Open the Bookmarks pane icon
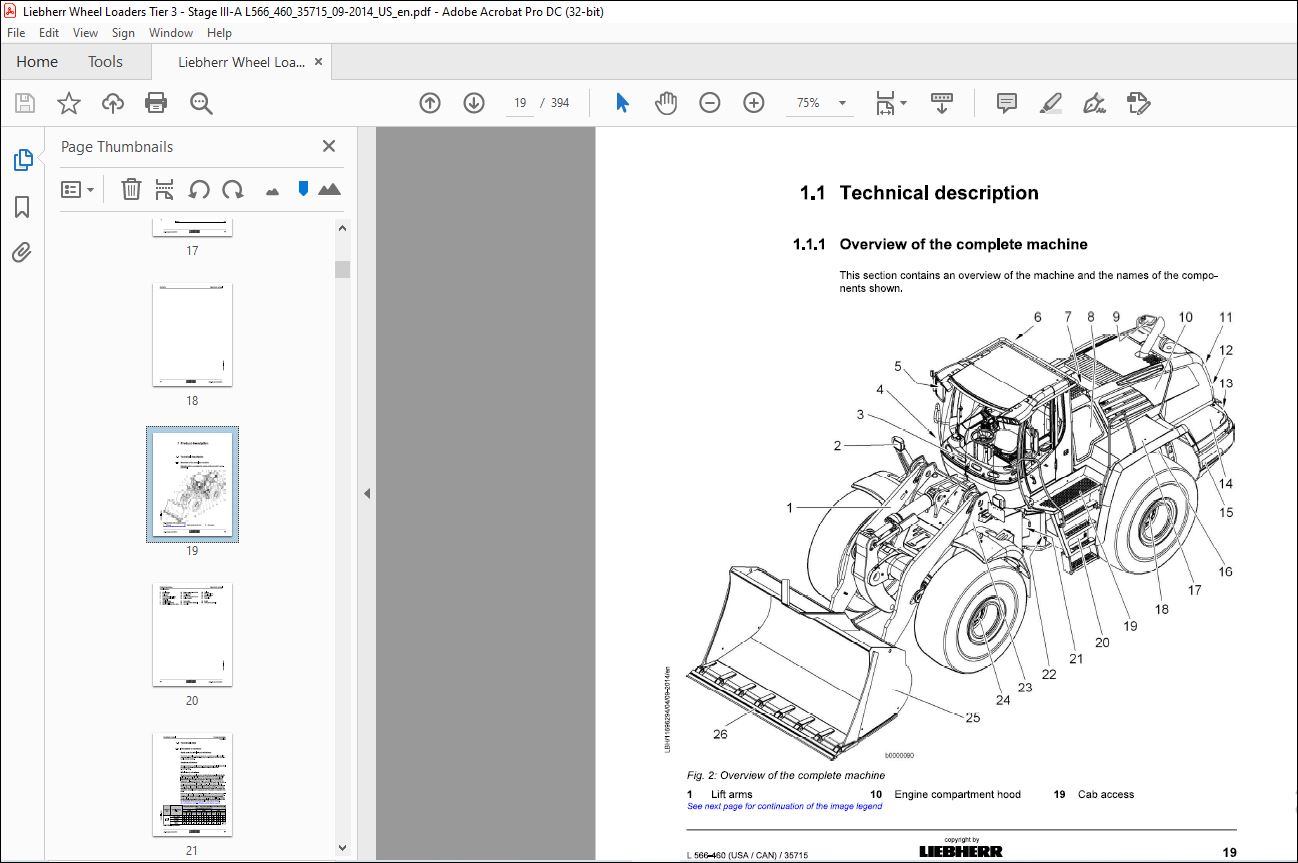 (22, 207)
